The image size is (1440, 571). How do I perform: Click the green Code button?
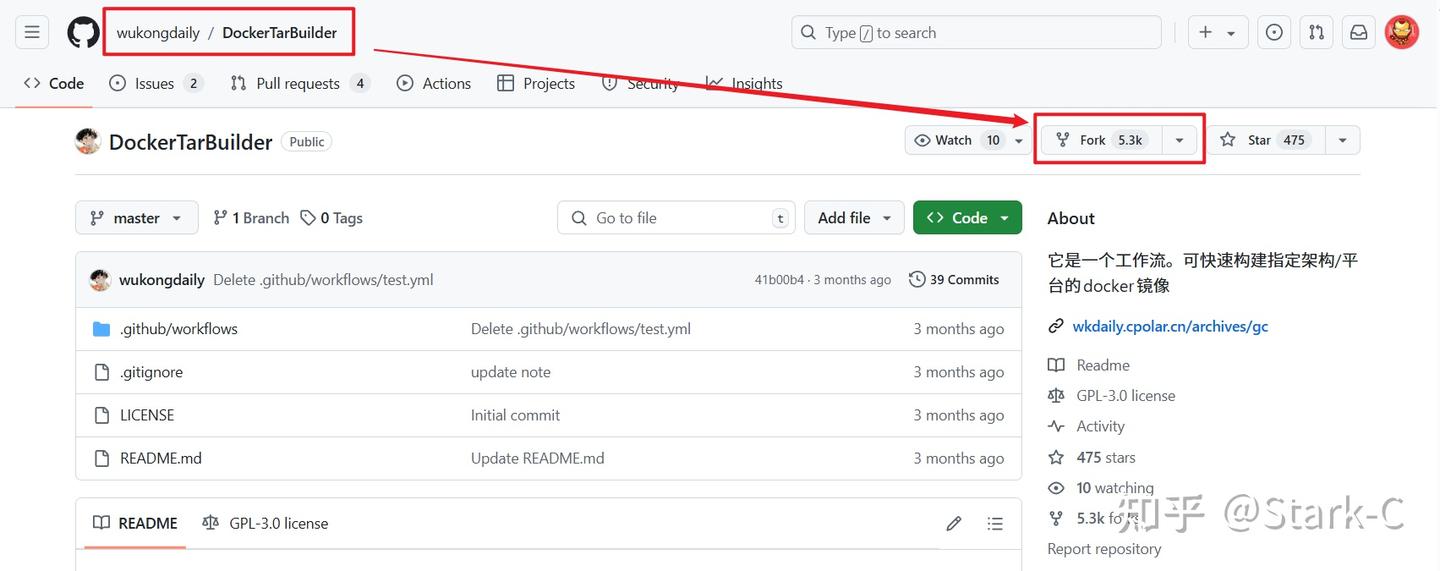(x=967, y=218)
